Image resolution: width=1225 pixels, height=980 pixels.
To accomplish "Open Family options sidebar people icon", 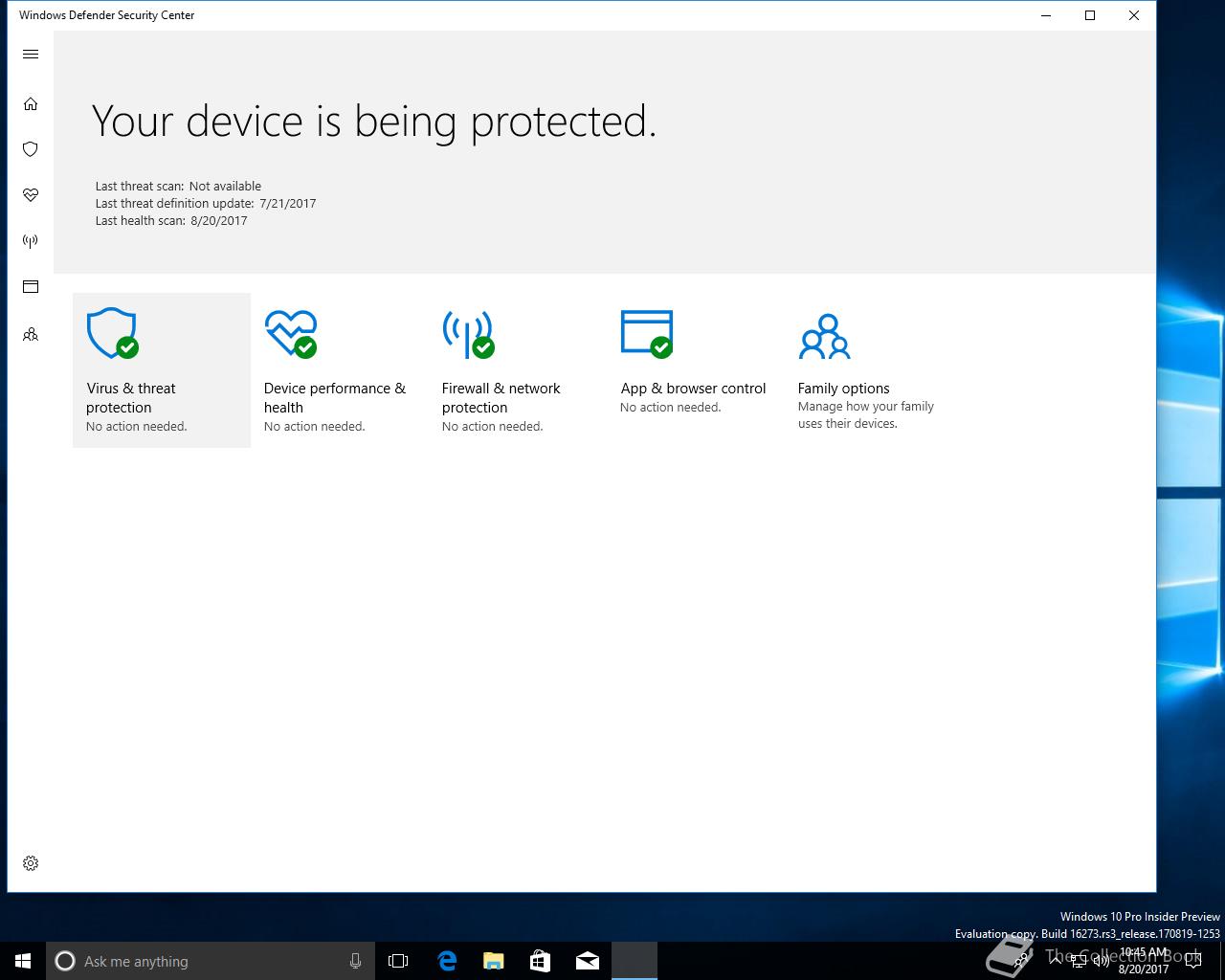I will pos(31,334).
